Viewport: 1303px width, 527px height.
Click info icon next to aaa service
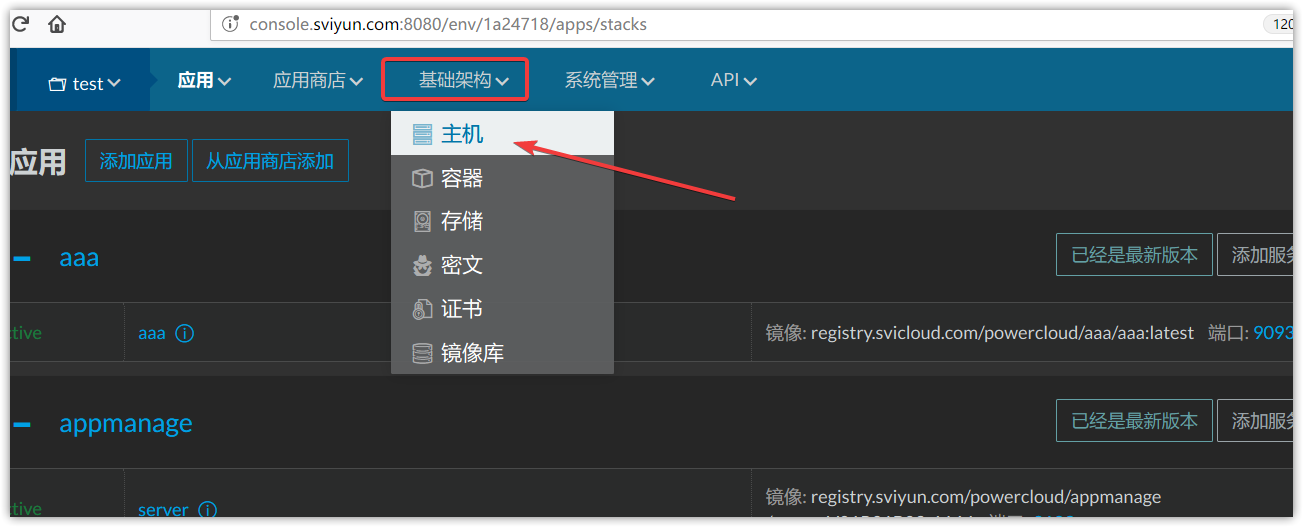184,333
